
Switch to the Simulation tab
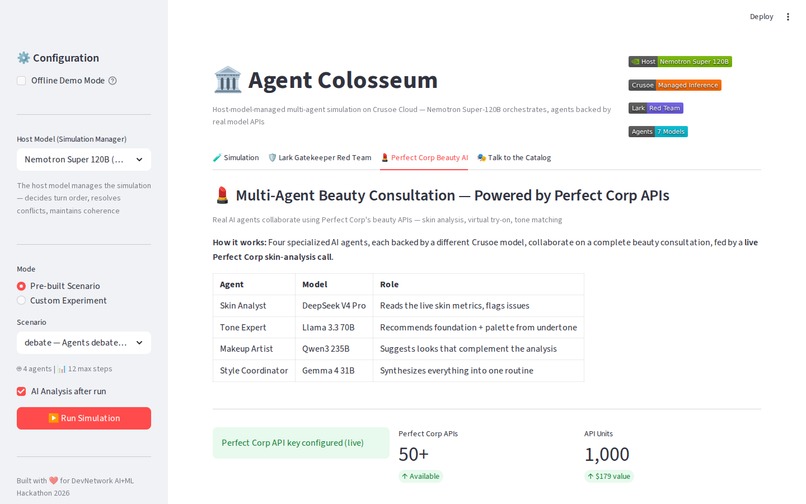236,158
